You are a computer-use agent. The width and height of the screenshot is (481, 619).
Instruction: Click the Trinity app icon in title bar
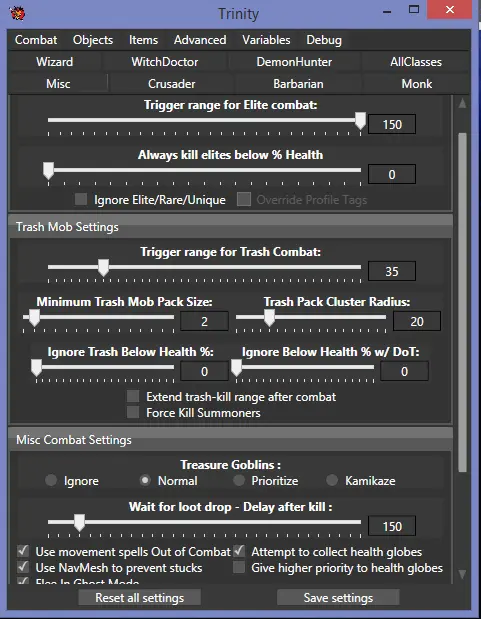point(17,13)
